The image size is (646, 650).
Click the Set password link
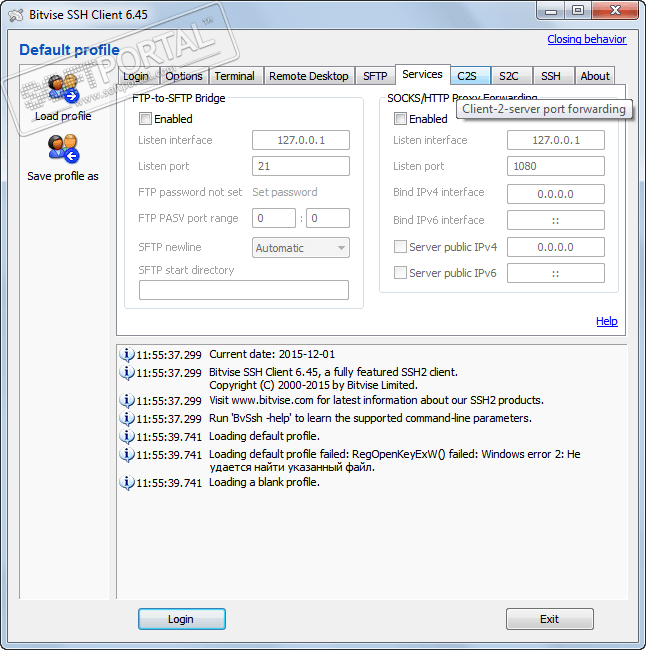[x=285, y=192]
